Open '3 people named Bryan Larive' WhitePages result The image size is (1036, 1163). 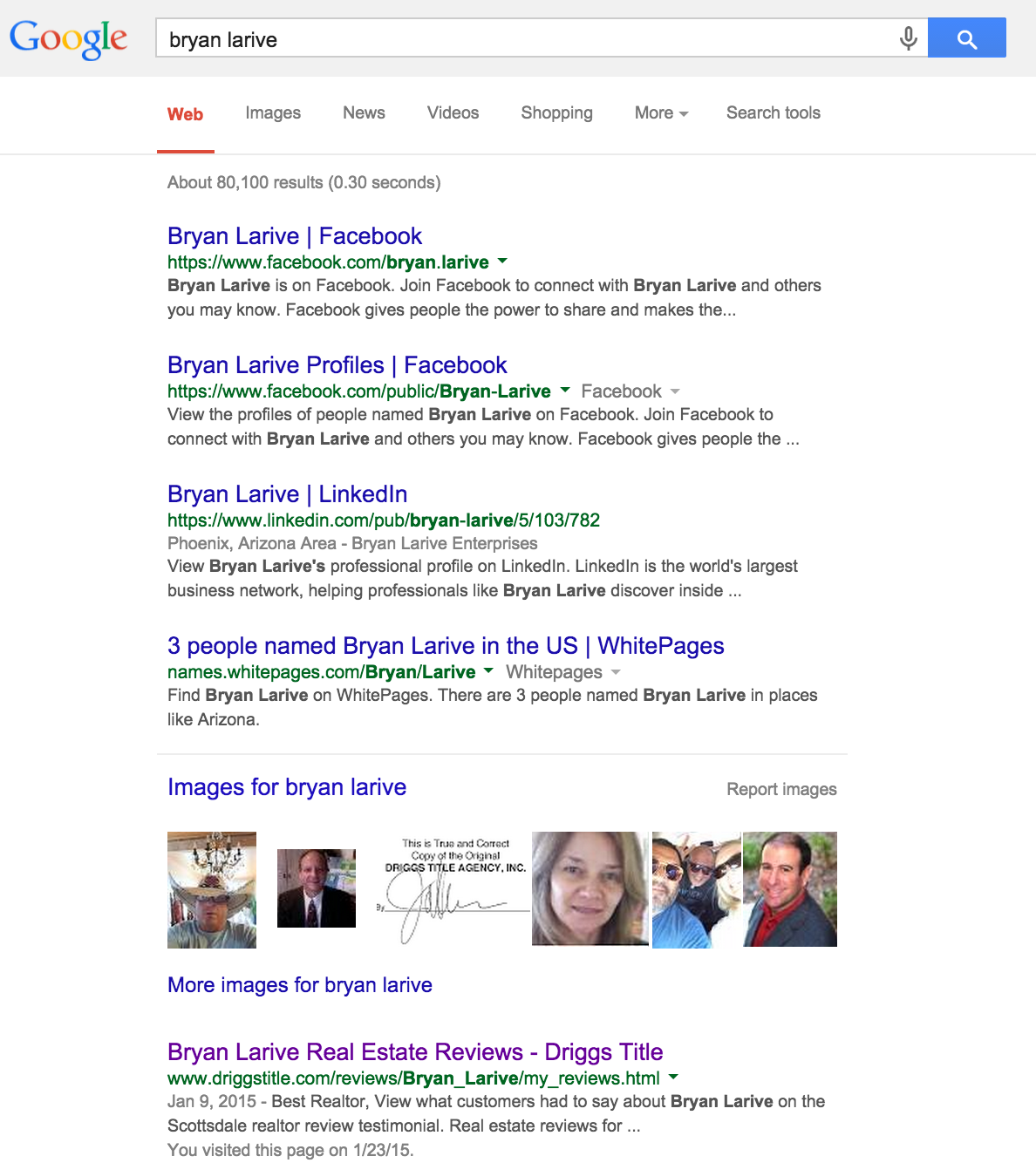point(445,646)
